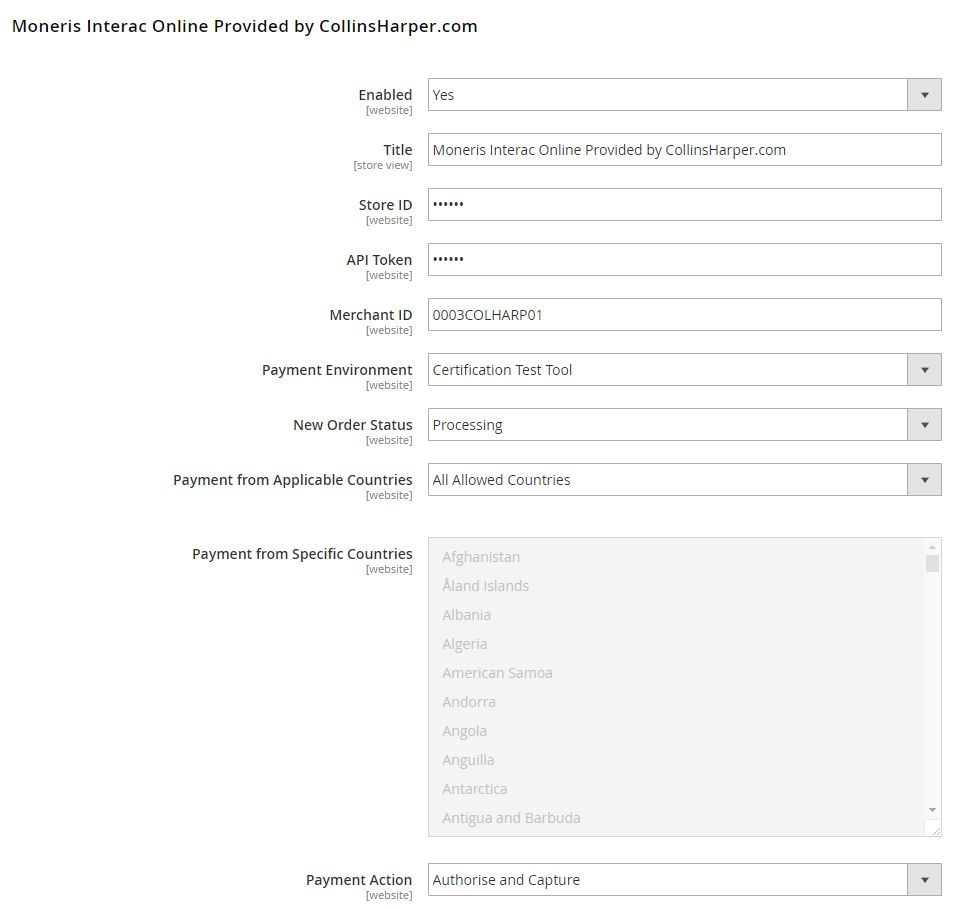Viewport: 955px width, 909px height.
Task: Click the API Token field
Action: coord(685,260)
